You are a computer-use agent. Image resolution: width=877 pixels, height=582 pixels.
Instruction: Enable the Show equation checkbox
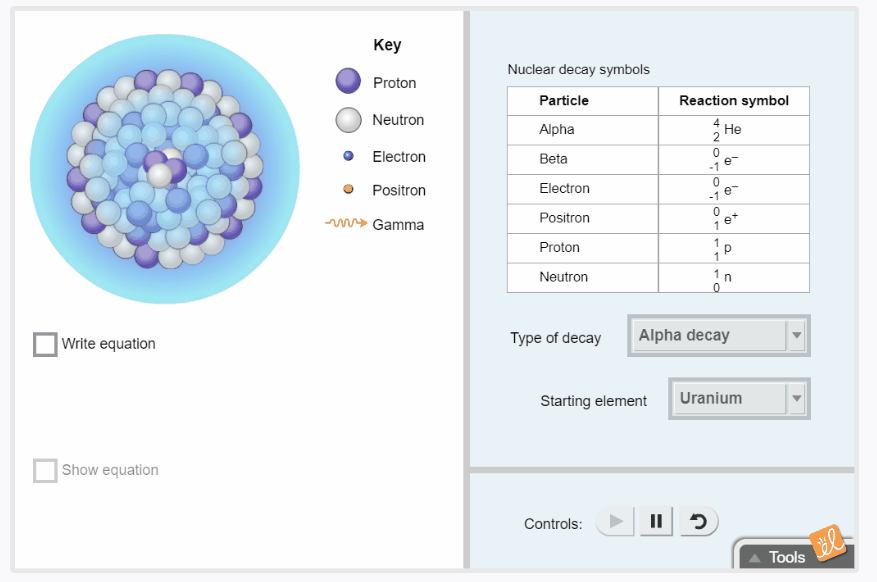point(44,469)
